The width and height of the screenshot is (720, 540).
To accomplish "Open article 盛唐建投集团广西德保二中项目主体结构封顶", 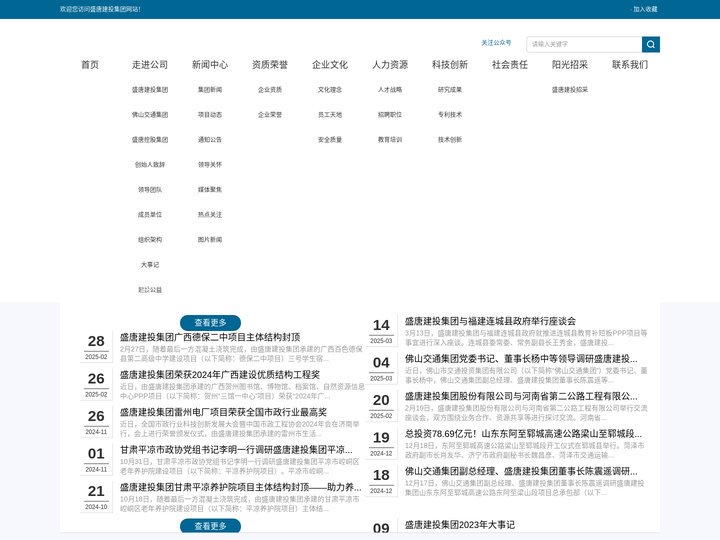I will point(210,337).
